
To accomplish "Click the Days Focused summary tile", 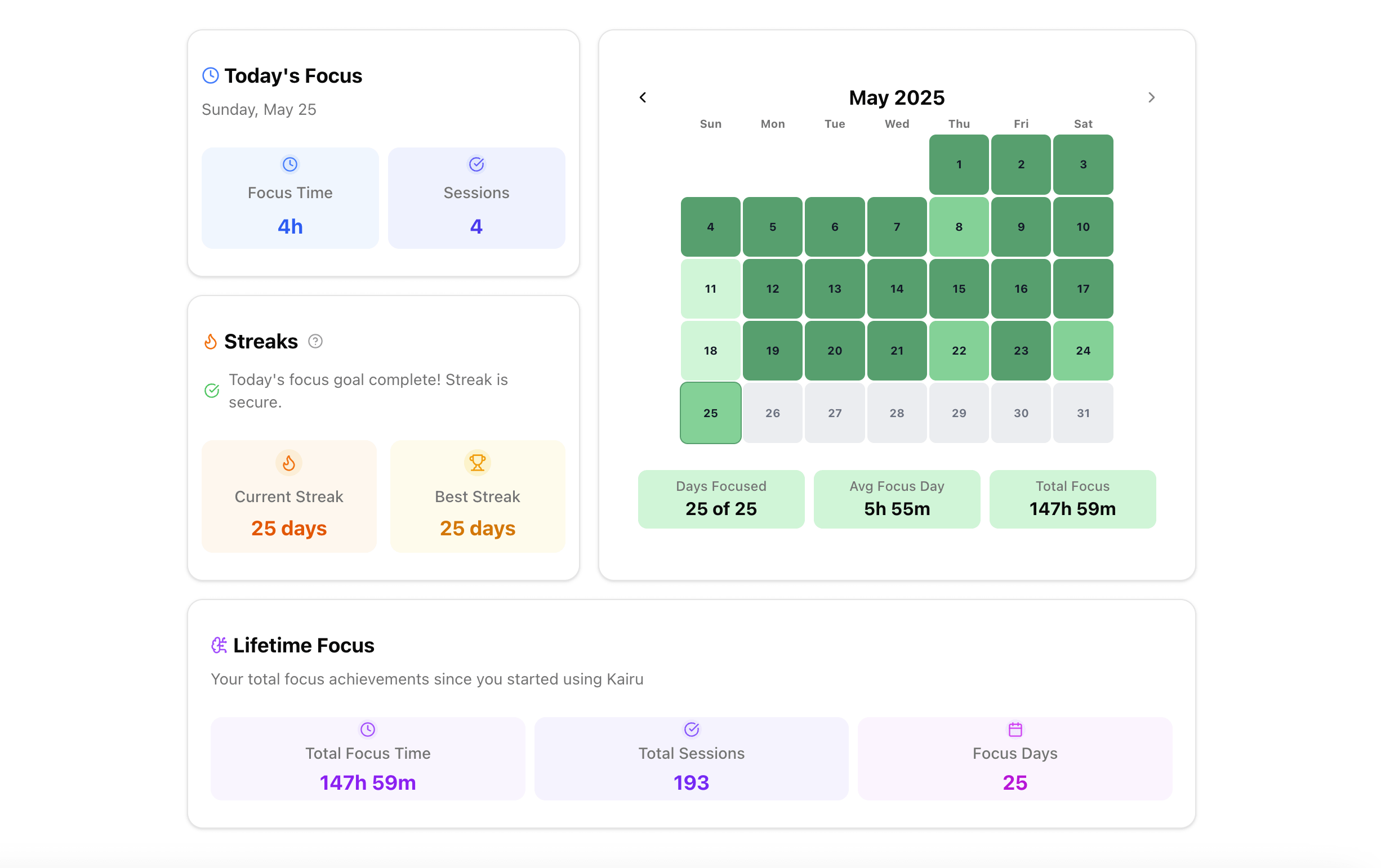I will click(721, 499).
